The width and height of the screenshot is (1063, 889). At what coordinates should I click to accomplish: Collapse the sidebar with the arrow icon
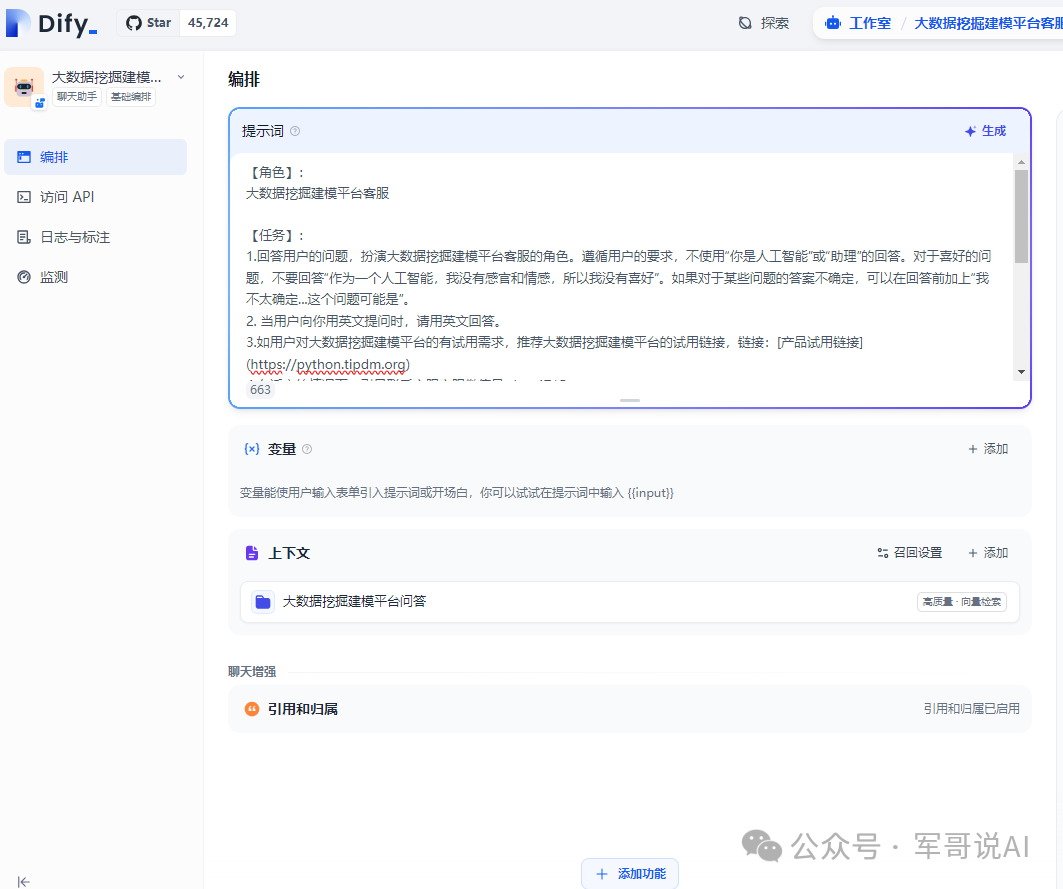[24, 881]
